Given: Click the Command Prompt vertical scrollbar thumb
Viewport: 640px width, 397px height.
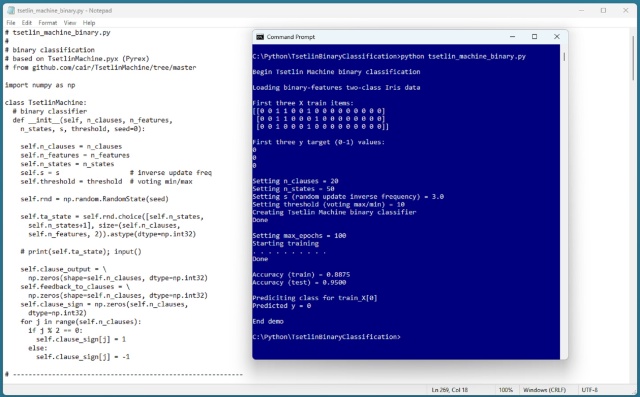Looking at the screenshot, I should (x=564, y=57).
